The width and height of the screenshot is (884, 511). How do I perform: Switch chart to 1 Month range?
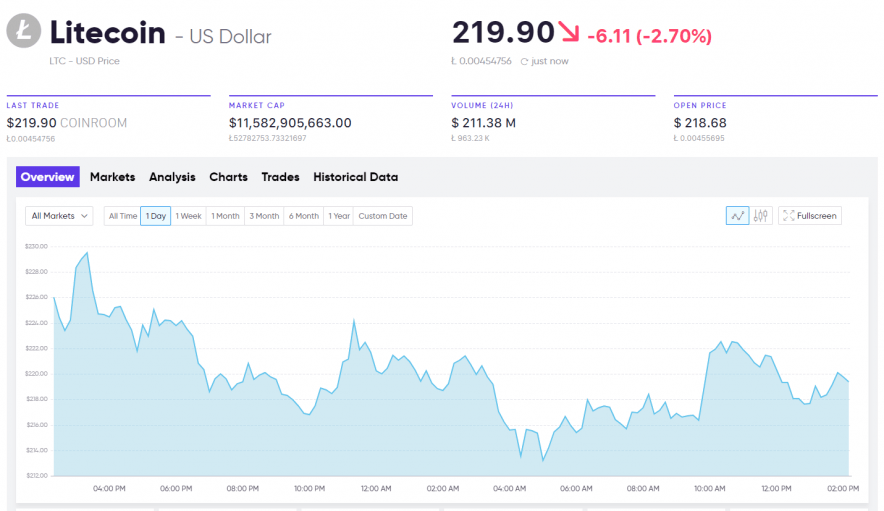click(x=225, y=216)
